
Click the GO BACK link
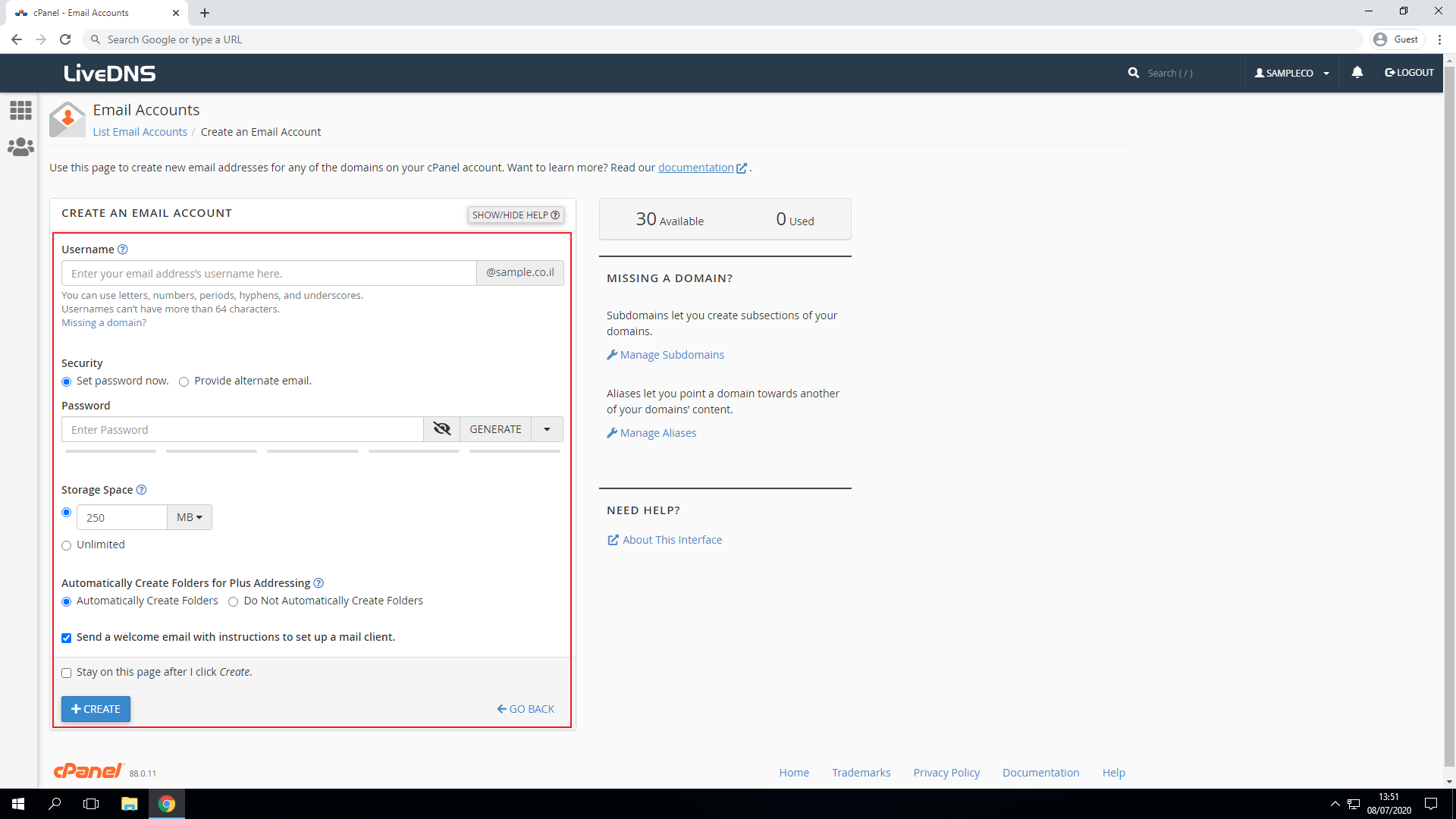pos(526,709)
